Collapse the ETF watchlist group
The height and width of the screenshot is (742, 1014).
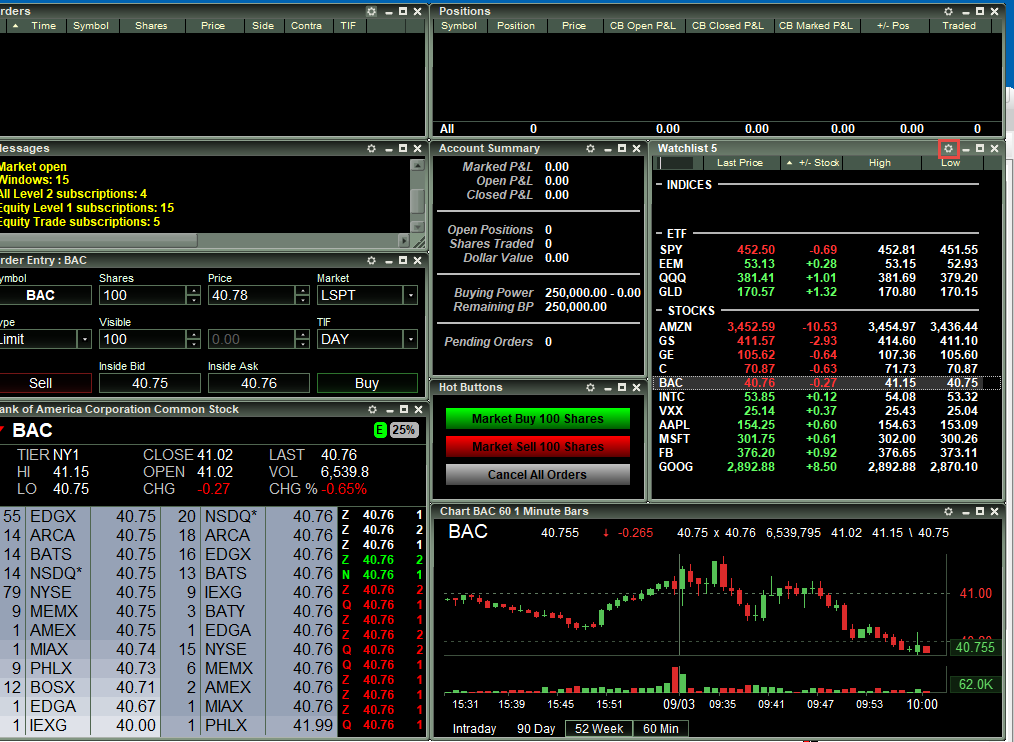pos(659,234)
